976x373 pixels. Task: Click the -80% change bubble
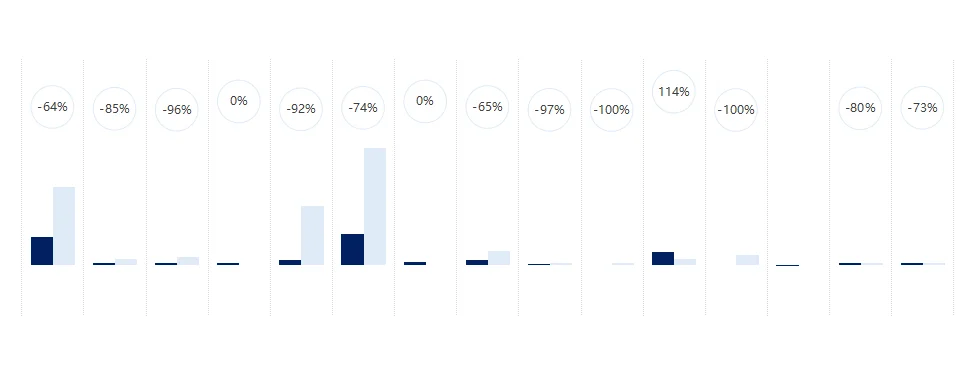pos(860,108)
